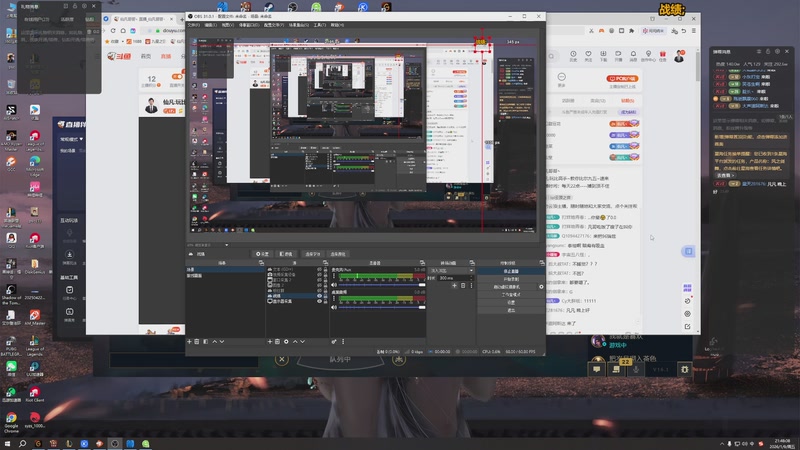The image size is (800, 450).
Task: Open mixer toolbar three-dot options menu
Action: click(343, 341)
